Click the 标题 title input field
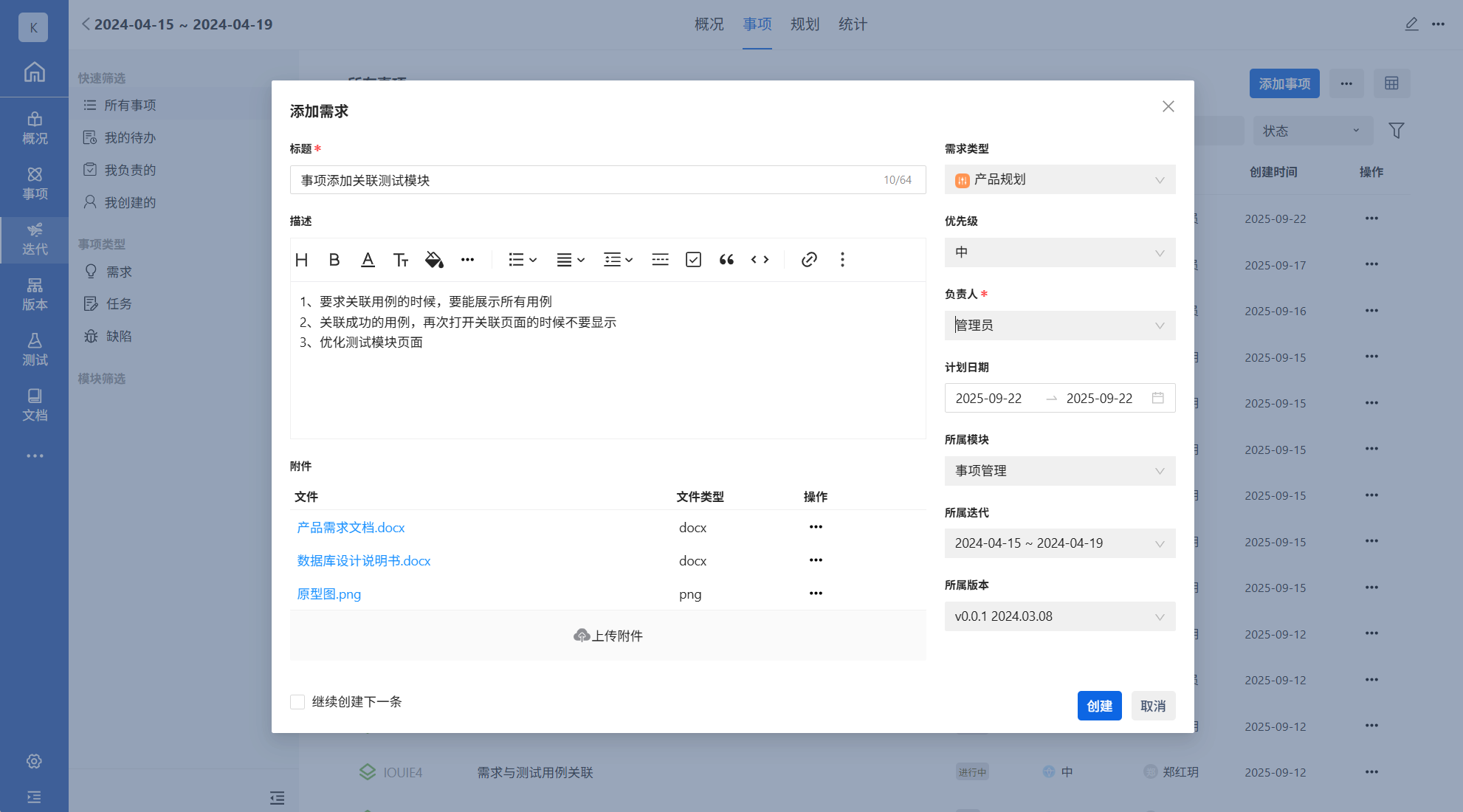 [583, 180]
